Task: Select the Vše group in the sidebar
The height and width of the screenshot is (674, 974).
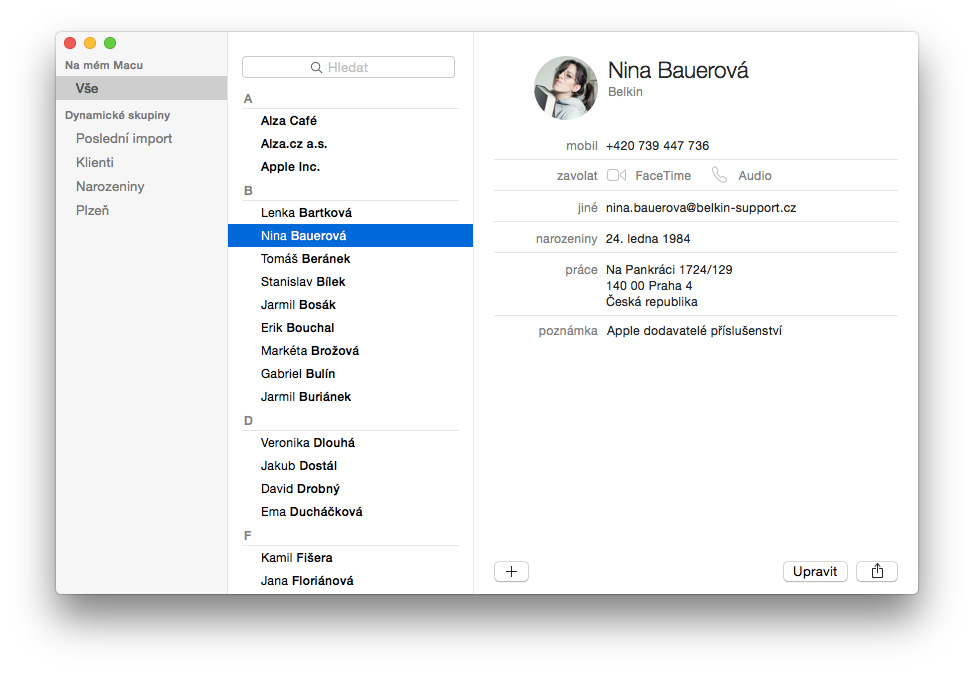Action: point(142,88)
